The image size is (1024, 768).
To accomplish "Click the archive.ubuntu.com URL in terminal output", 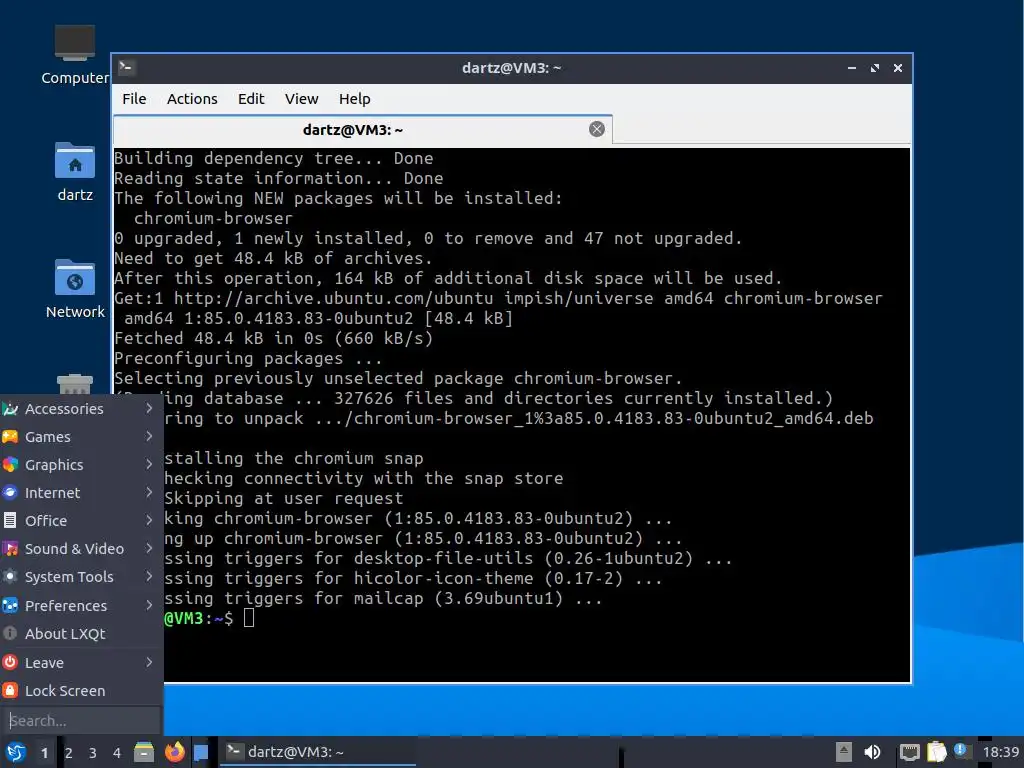I will pos(333,298).
